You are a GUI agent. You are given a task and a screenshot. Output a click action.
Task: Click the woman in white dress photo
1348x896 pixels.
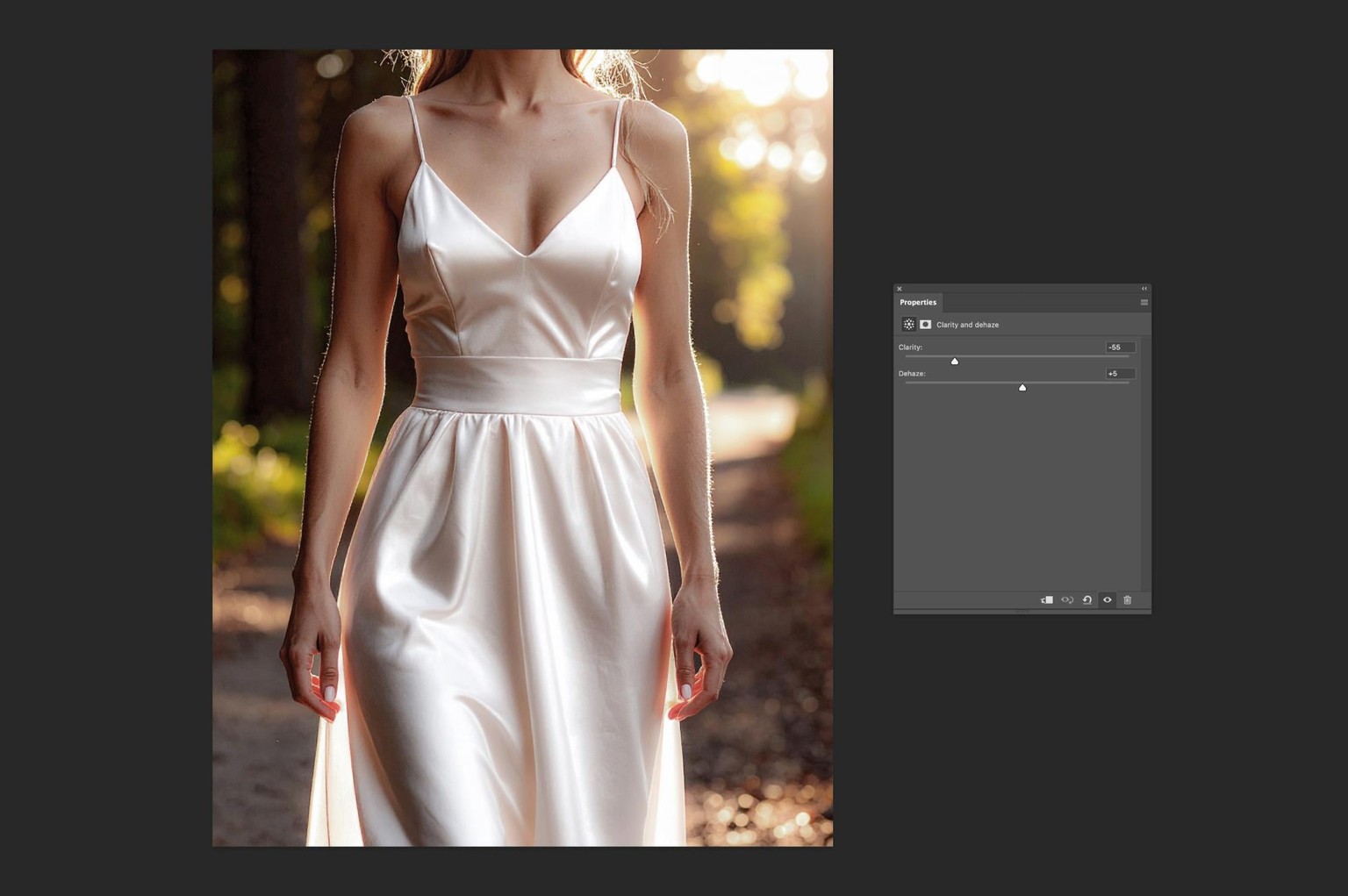tap(522, 448)
